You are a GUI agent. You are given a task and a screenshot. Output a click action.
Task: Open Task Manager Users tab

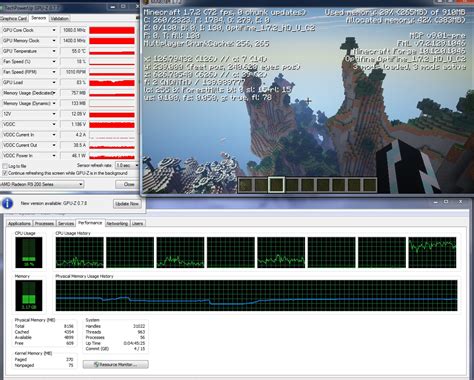(137, 223)
